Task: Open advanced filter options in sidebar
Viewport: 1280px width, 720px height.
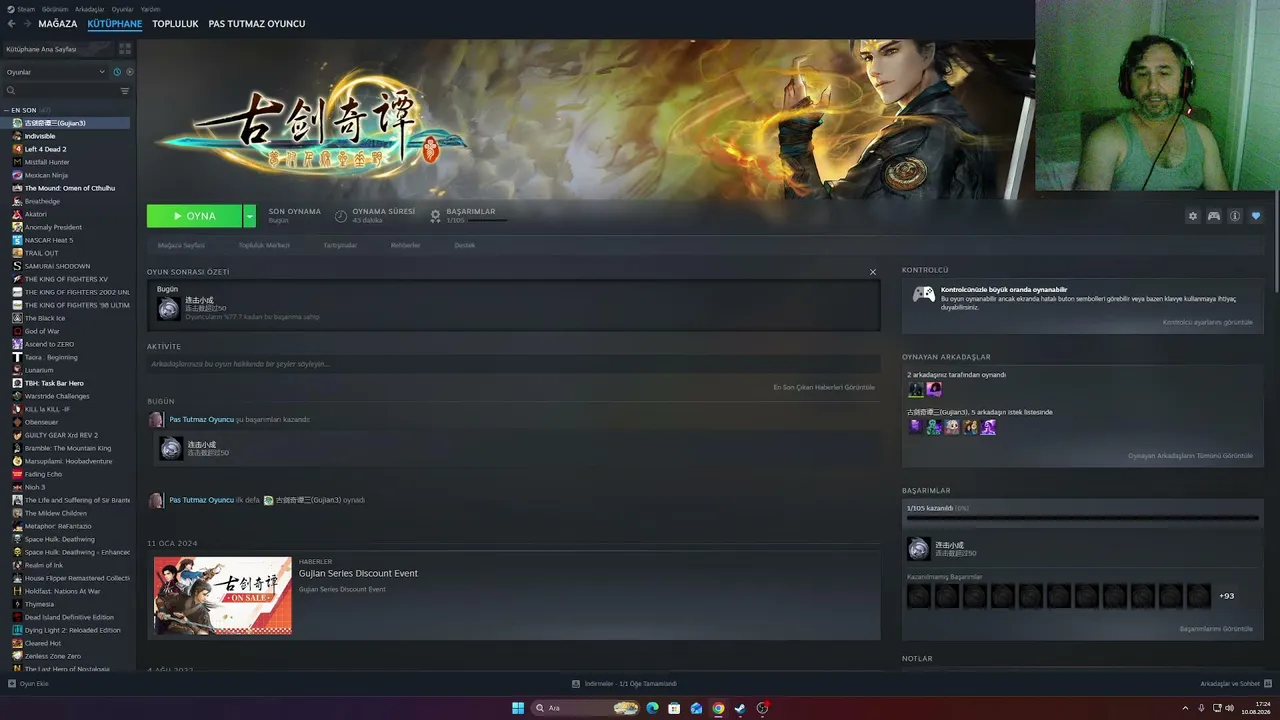Action: [x=125, y=91]
